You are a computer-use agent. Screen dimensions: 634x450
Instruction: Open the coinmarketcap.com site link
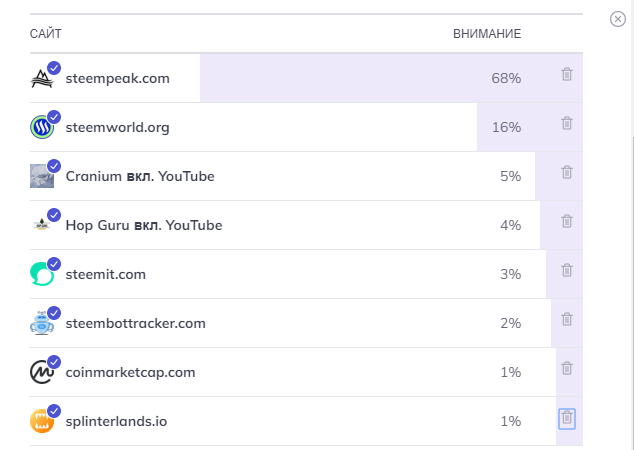130,372
